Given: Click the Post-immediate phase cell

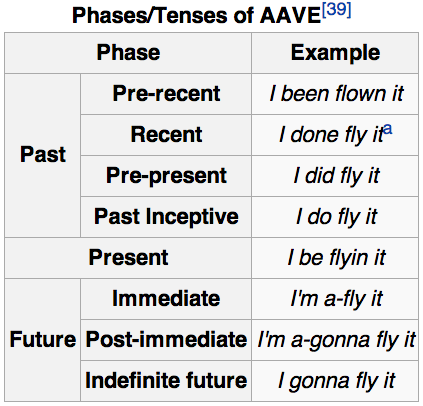Looking at the screenshot, I should point(166,340).
